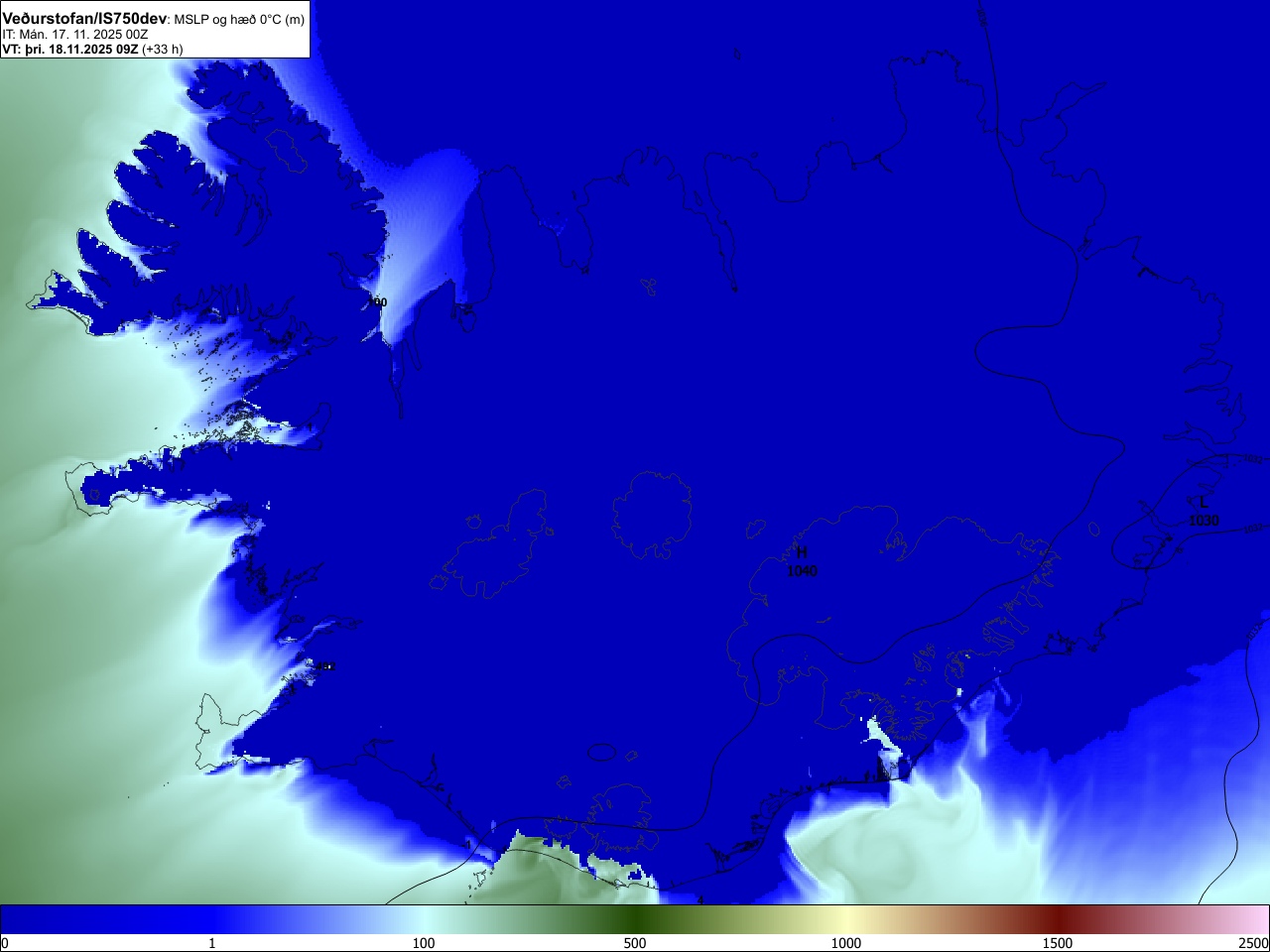Image resolution: width=1270 pixels, height=952 pixels.
Task: Click the '(+33 h)' forecast offset text
Action: pos(163,49)
